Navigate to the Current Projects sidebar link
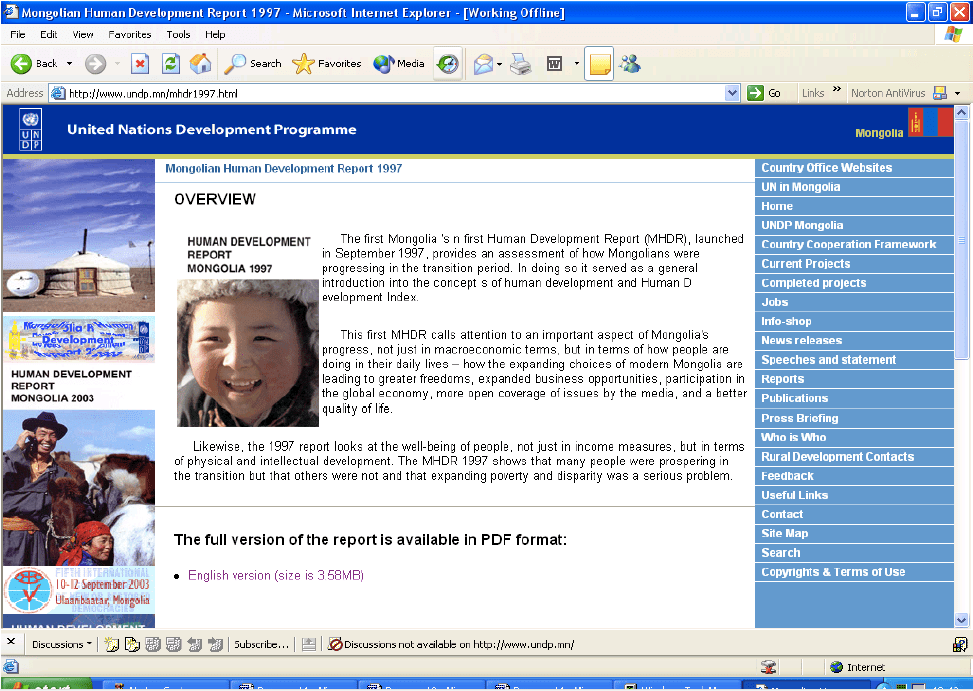Viewport: 973px width, 691px height. 805,264
